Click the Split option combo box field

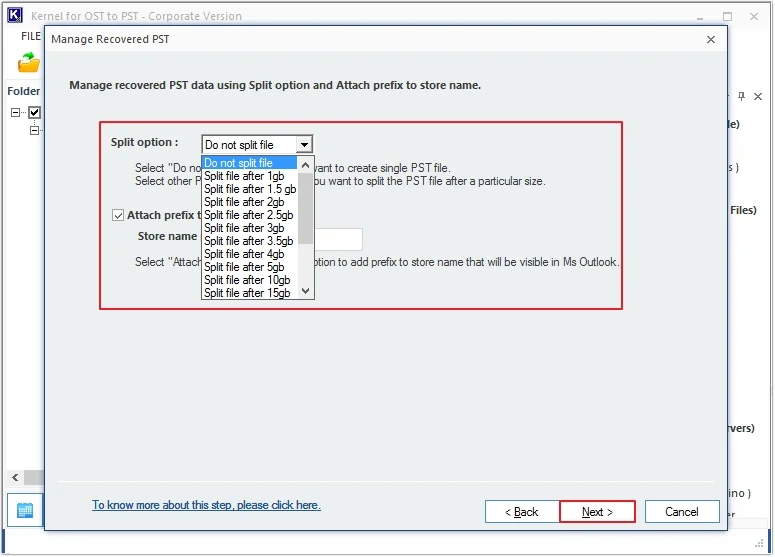click(257, 145)
